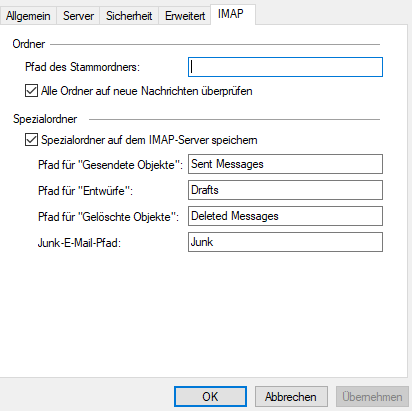Open the Server tab
Screen dimensions: 412x411
pyautogui.click(x=78, y=16)
